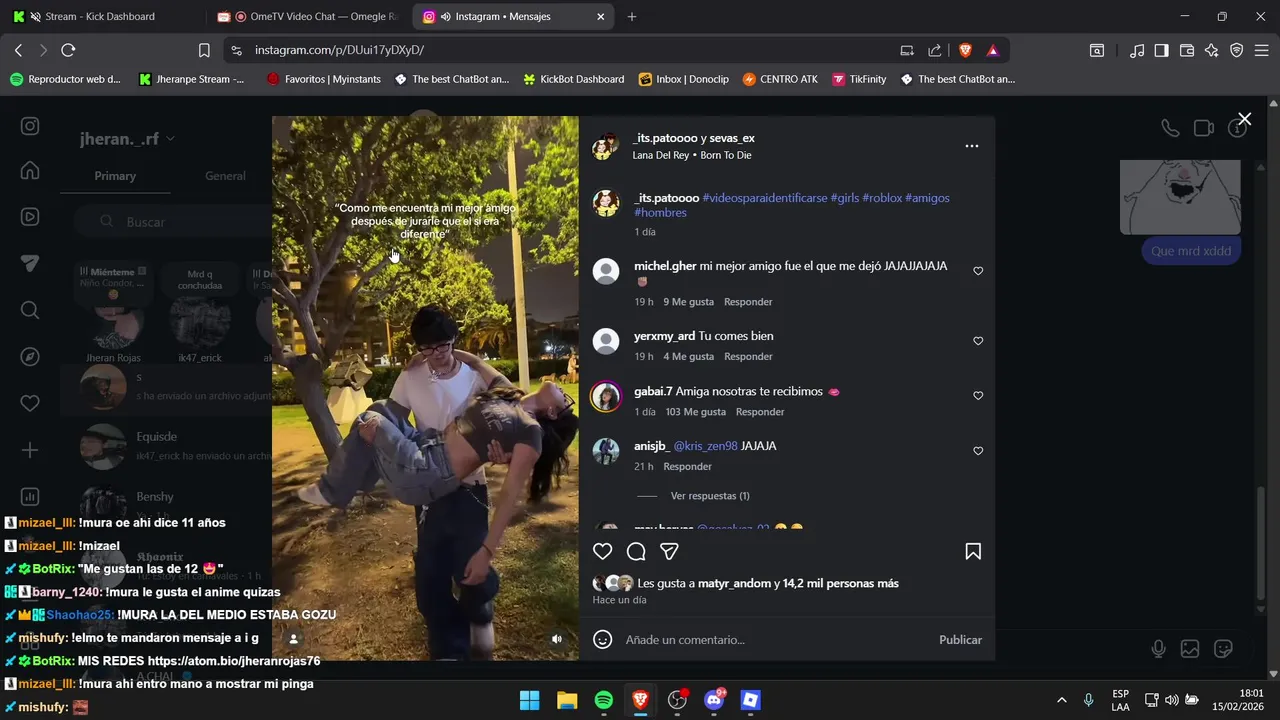Viewport: 1280px width, 720px height.
Task: Close the Instagram Mensajes tab
Action: tap(600, 17)
